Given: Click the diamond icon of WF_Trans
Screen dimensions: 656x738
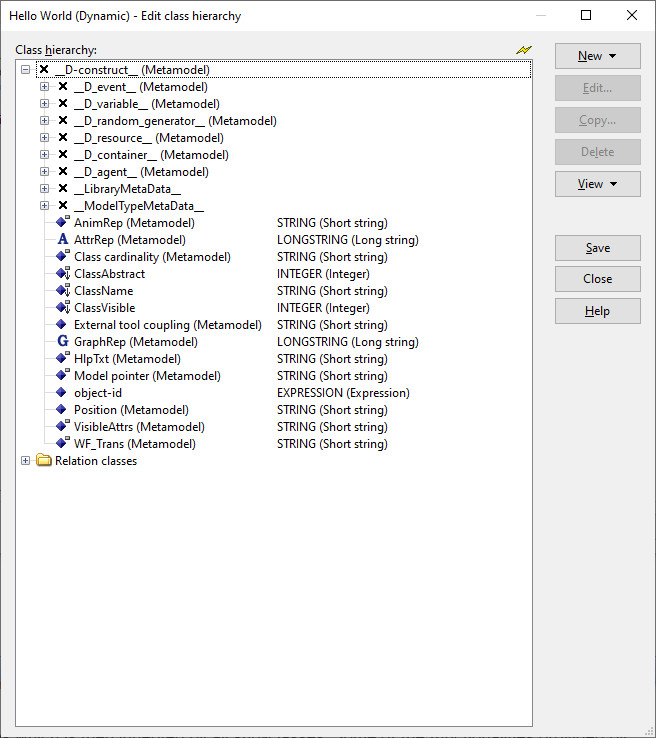Looking at the screenshot, I should (x=62, y=443).
